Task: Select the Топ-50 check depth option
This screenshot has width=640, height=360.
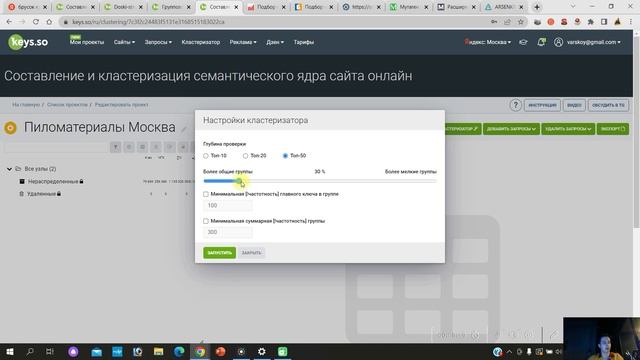Action: click(285, 156)
